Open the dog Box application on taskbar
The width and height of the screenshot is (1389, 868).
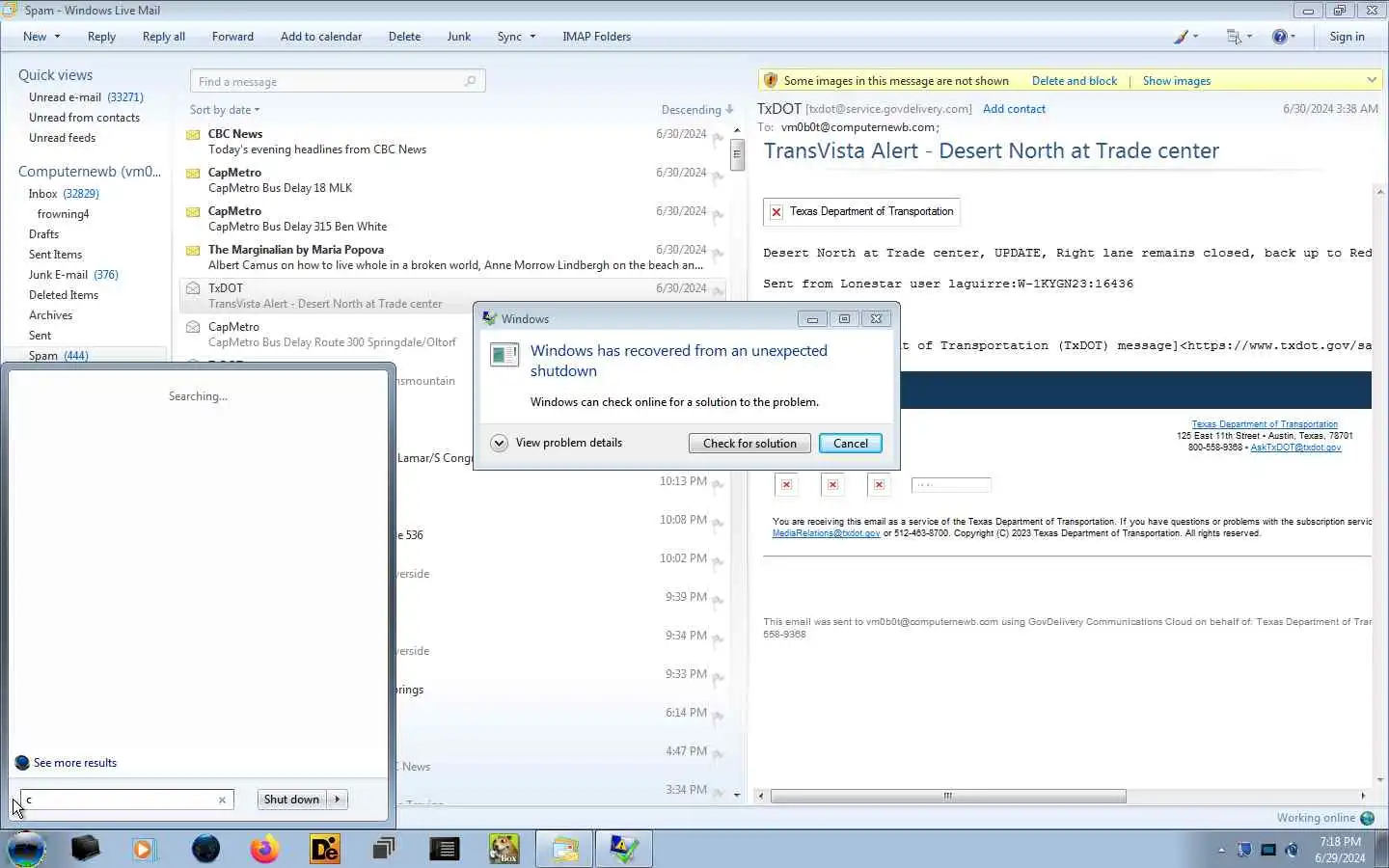tap(504, 849)
